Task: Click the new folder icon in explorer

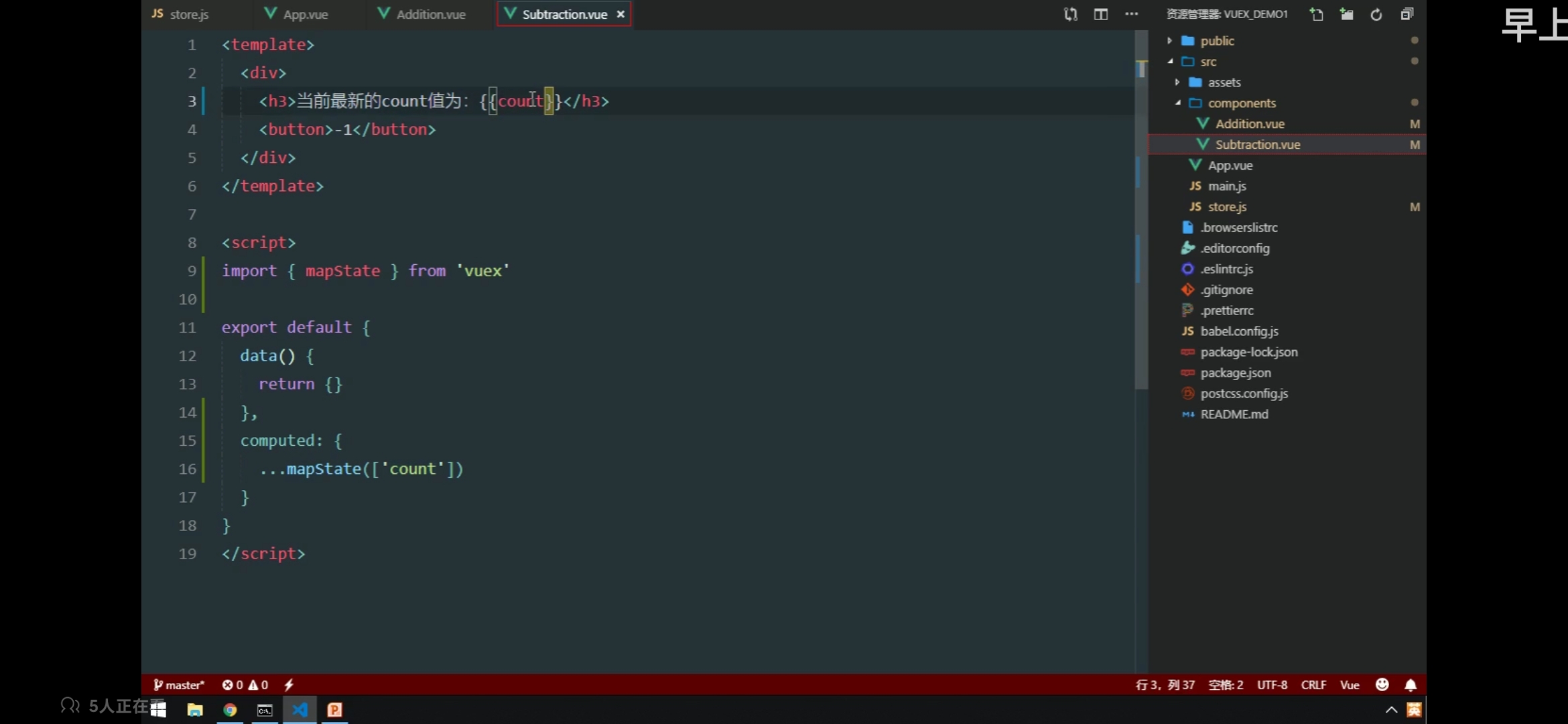Action: 1346,14
